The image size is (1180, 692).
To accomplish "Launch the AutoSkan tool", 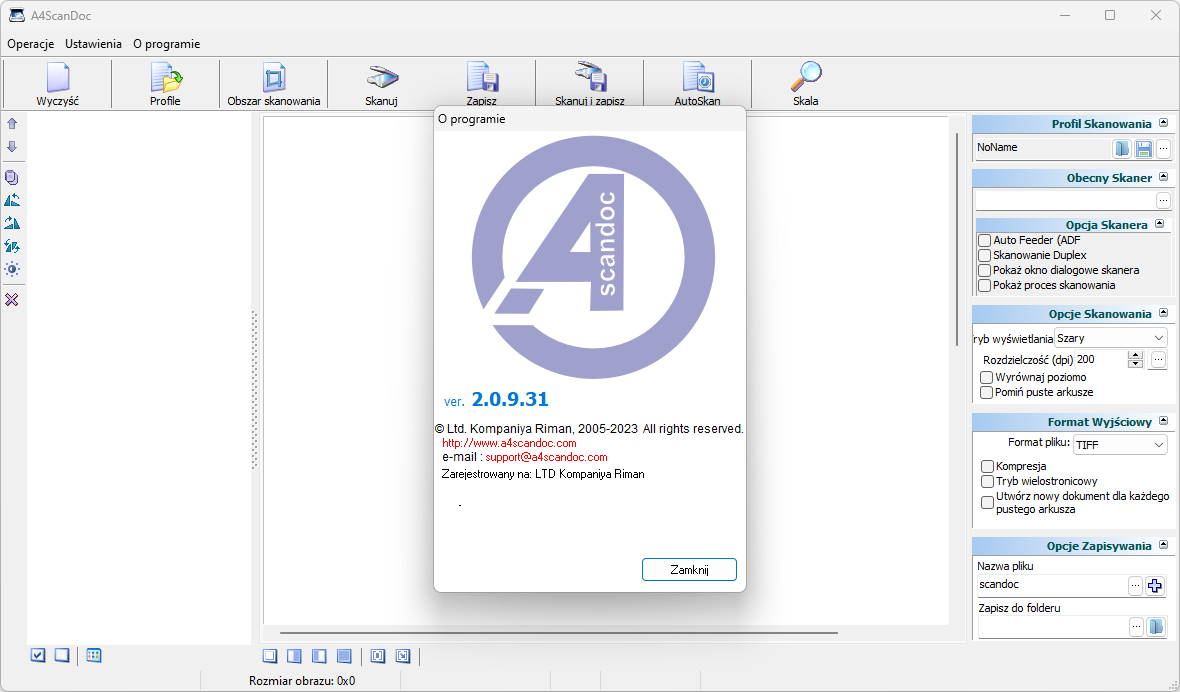I will (698, 84).
